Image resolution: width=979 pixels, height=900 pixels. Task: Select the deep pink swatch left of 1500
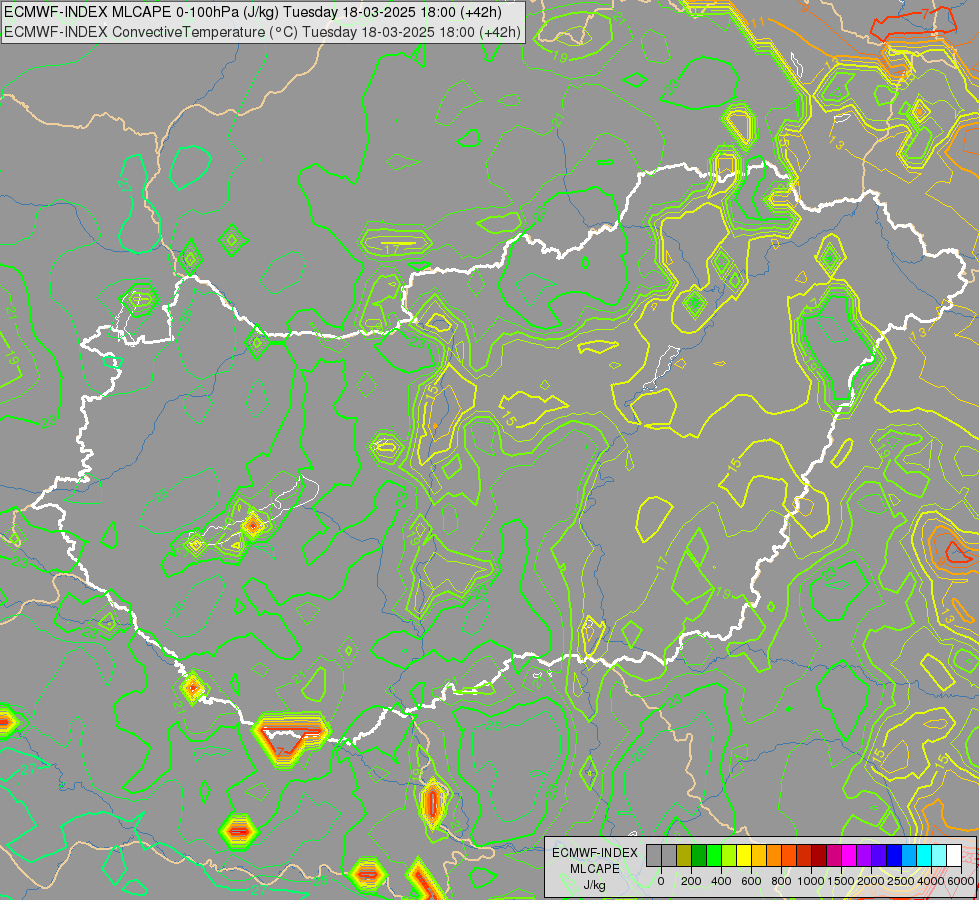point(834,856)
